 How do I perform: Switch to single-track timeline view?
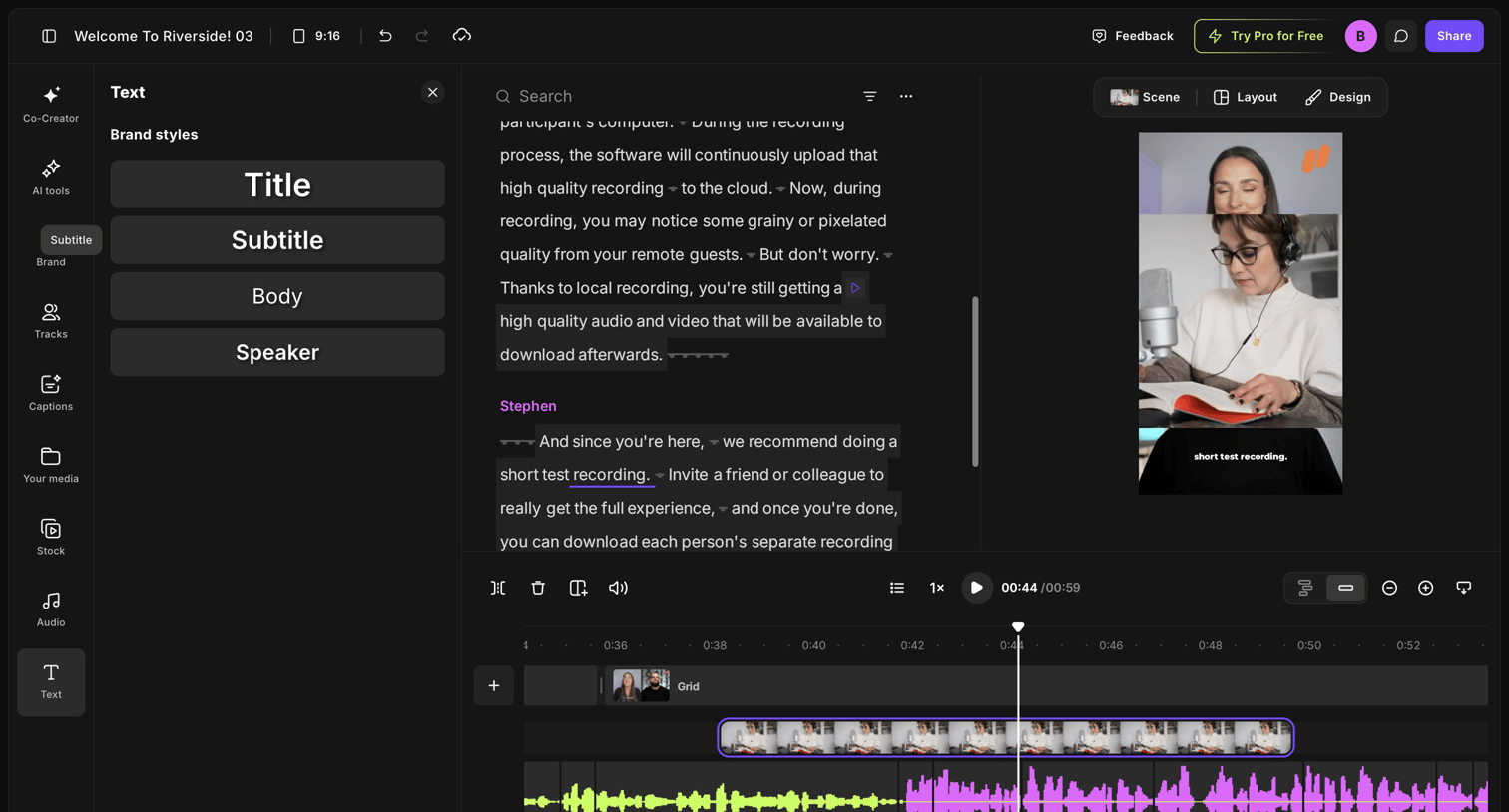(1346, 588)
